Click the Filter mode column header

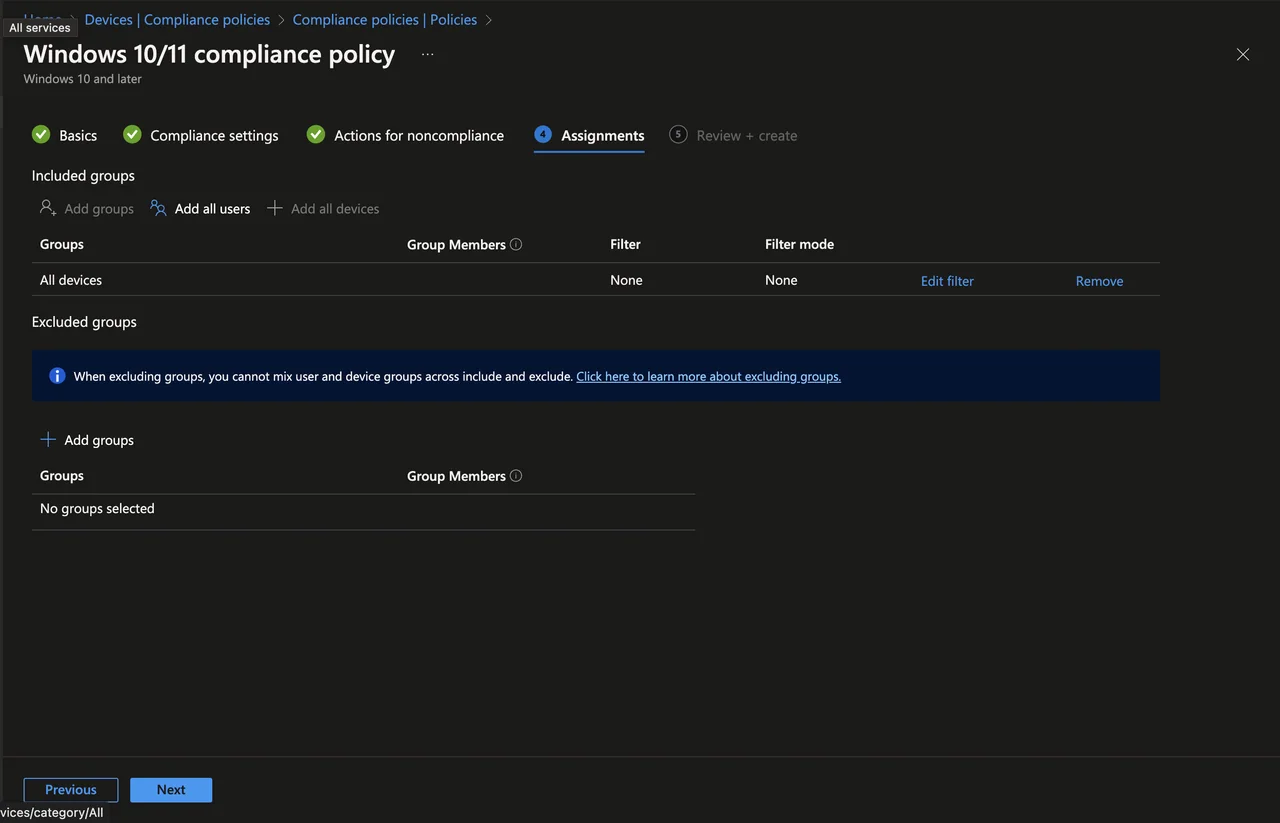(x=799, y=244)
